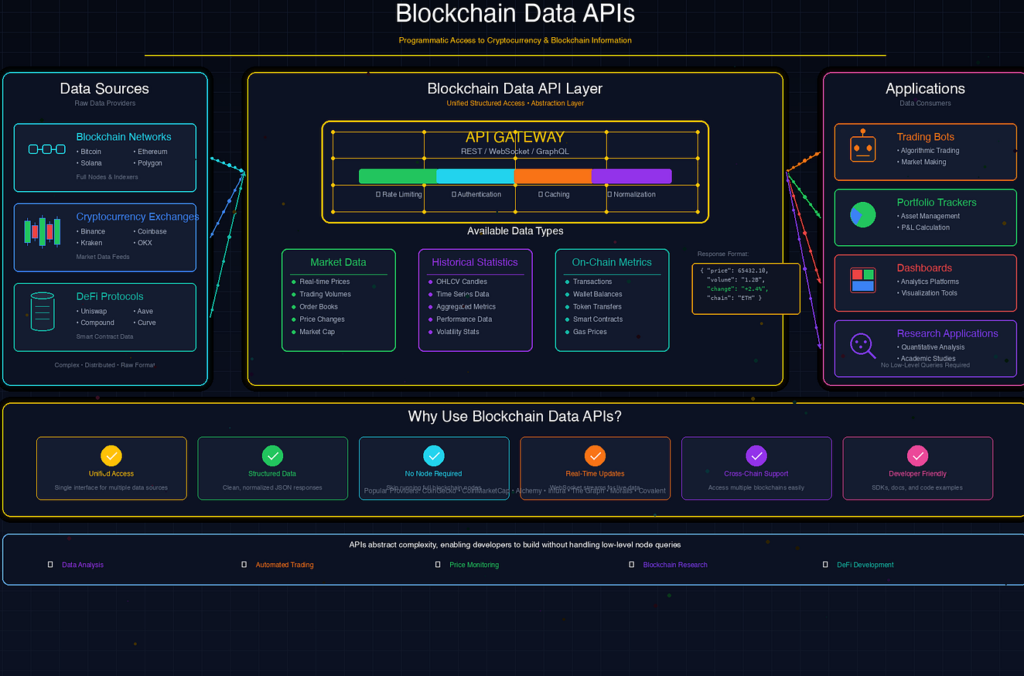This screenshot has height=676, width=1024.
Task: Click the square icon beside Blockchain Research
Action: (632, 564)
